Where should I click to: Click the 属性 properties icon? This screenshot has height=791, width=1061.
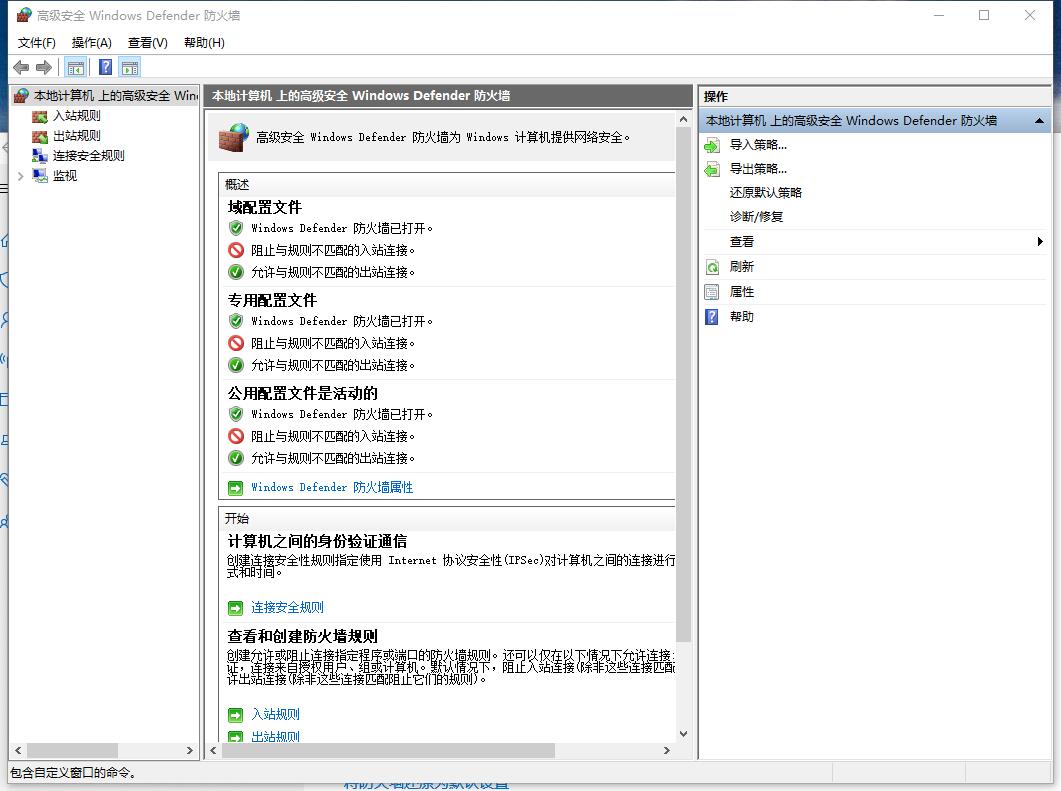712,292
